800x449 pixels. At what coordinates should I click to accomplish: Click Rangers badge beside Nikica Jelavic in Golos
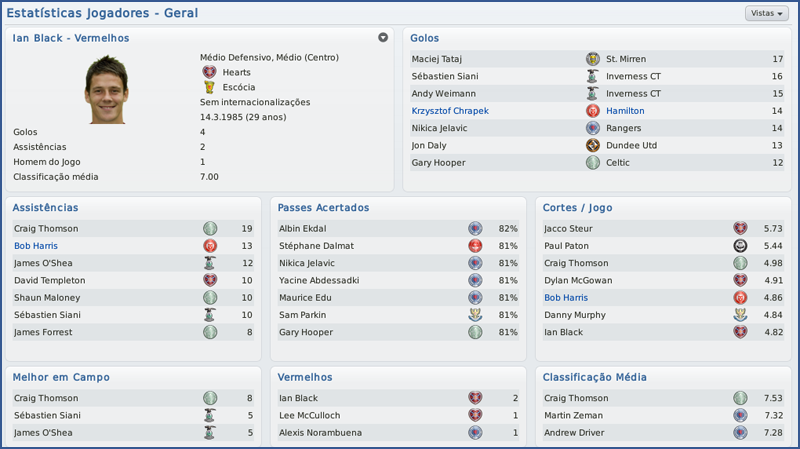click(592, 128)
